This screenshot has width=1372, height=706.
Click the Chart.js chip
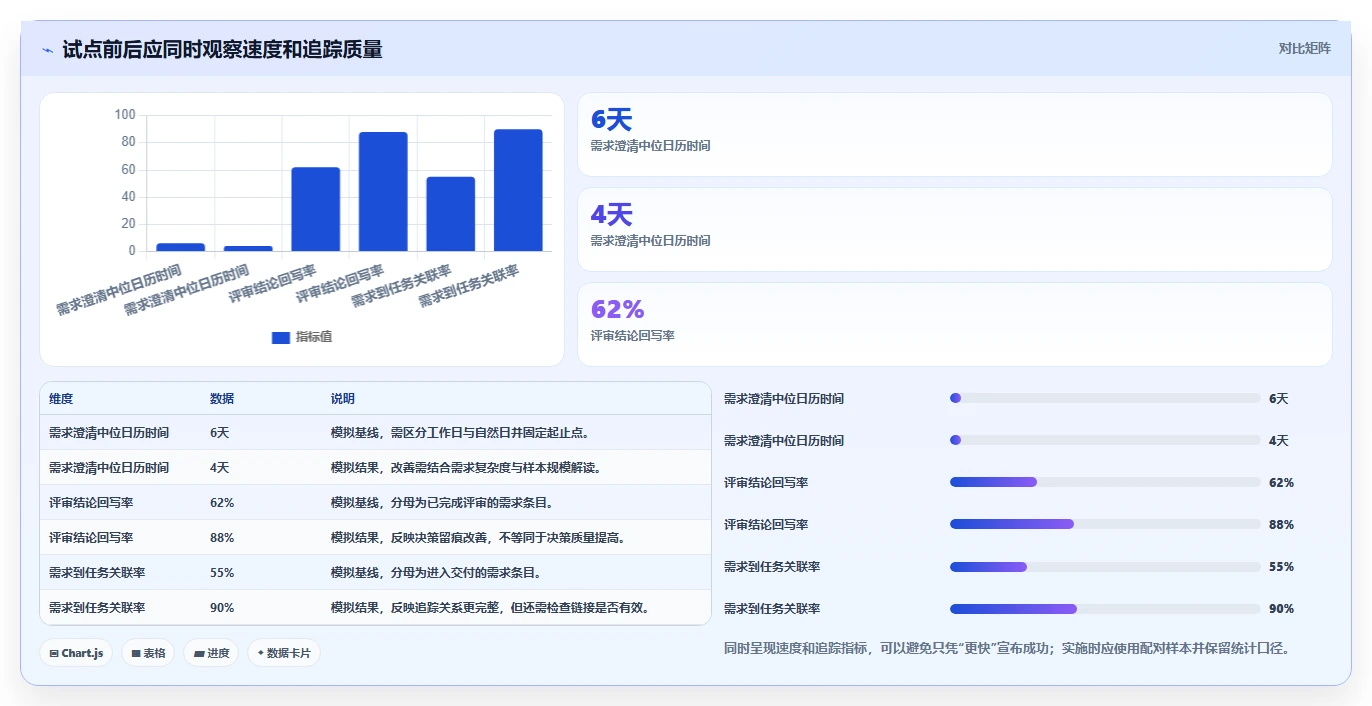click(x=77, y=653)
